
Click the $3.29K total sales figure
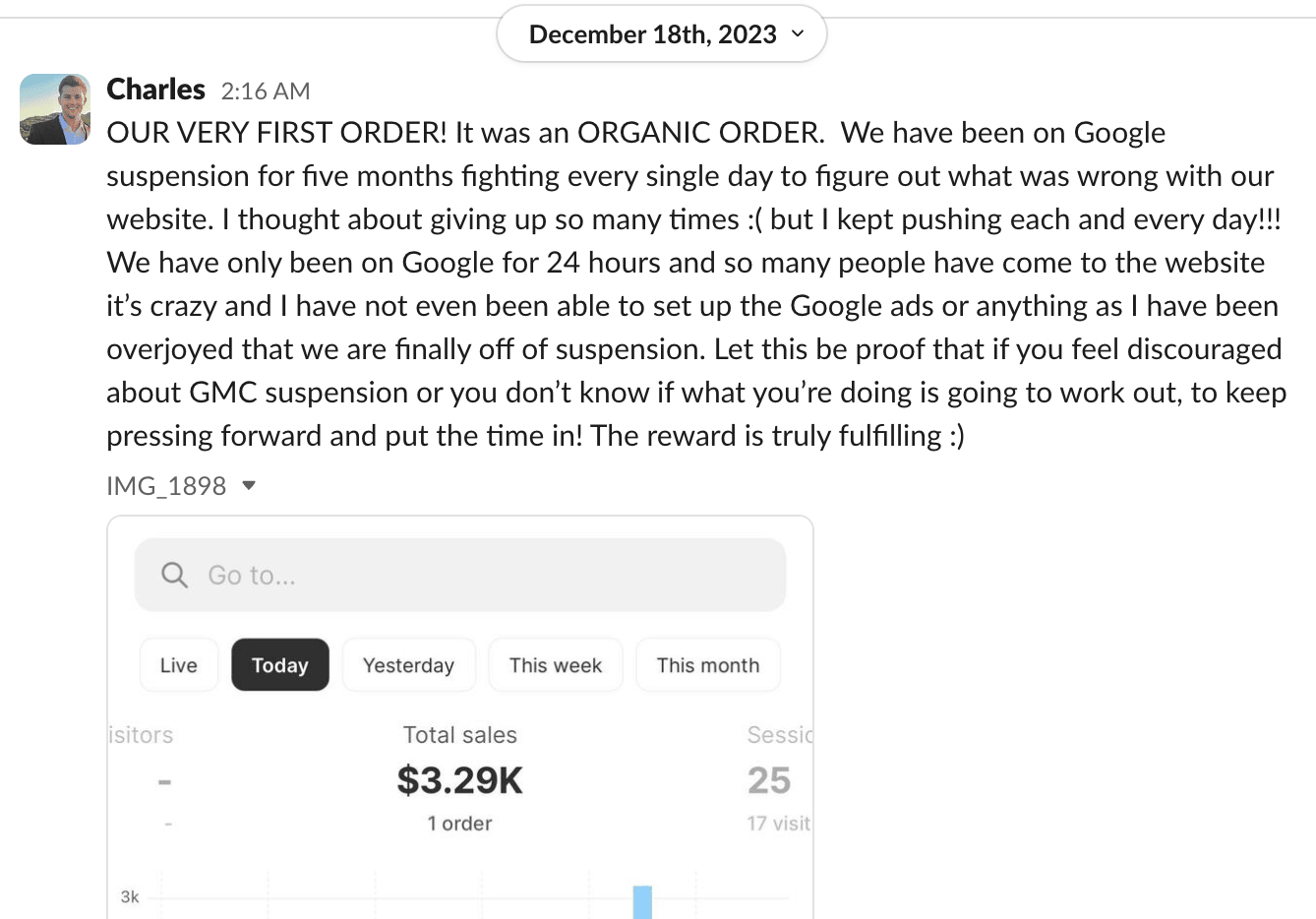459,780
